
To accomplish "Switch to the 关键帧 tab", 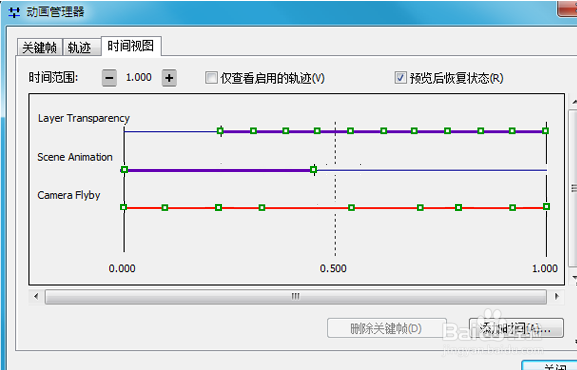I will click(x=40, y=47).
